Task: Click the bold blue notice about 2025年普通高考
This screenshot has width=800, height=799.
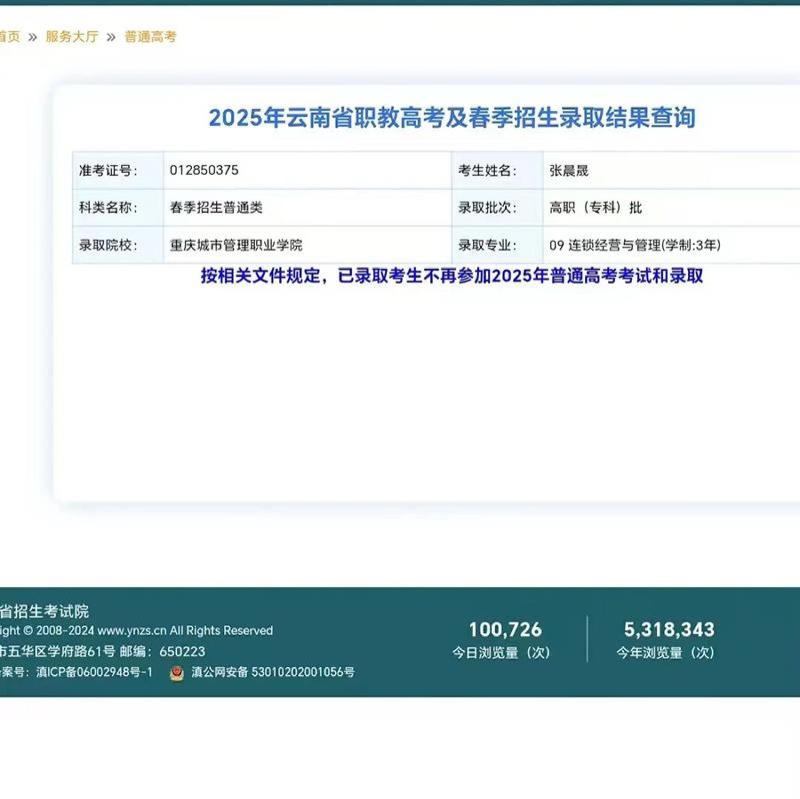Action: (x=451, y=276)
